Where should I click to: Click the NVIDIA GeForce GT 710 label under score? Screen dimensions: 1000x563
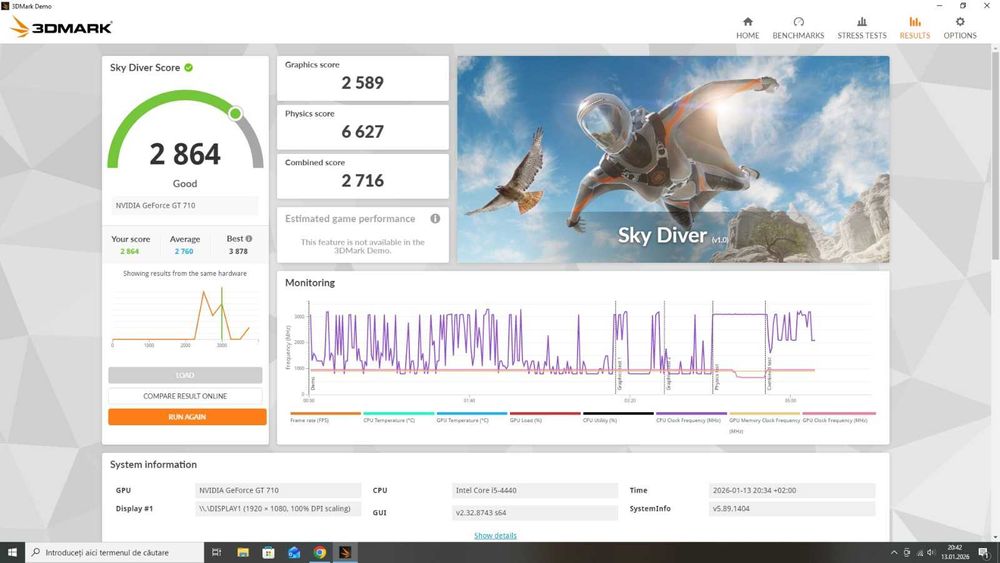tap(185, 205)
